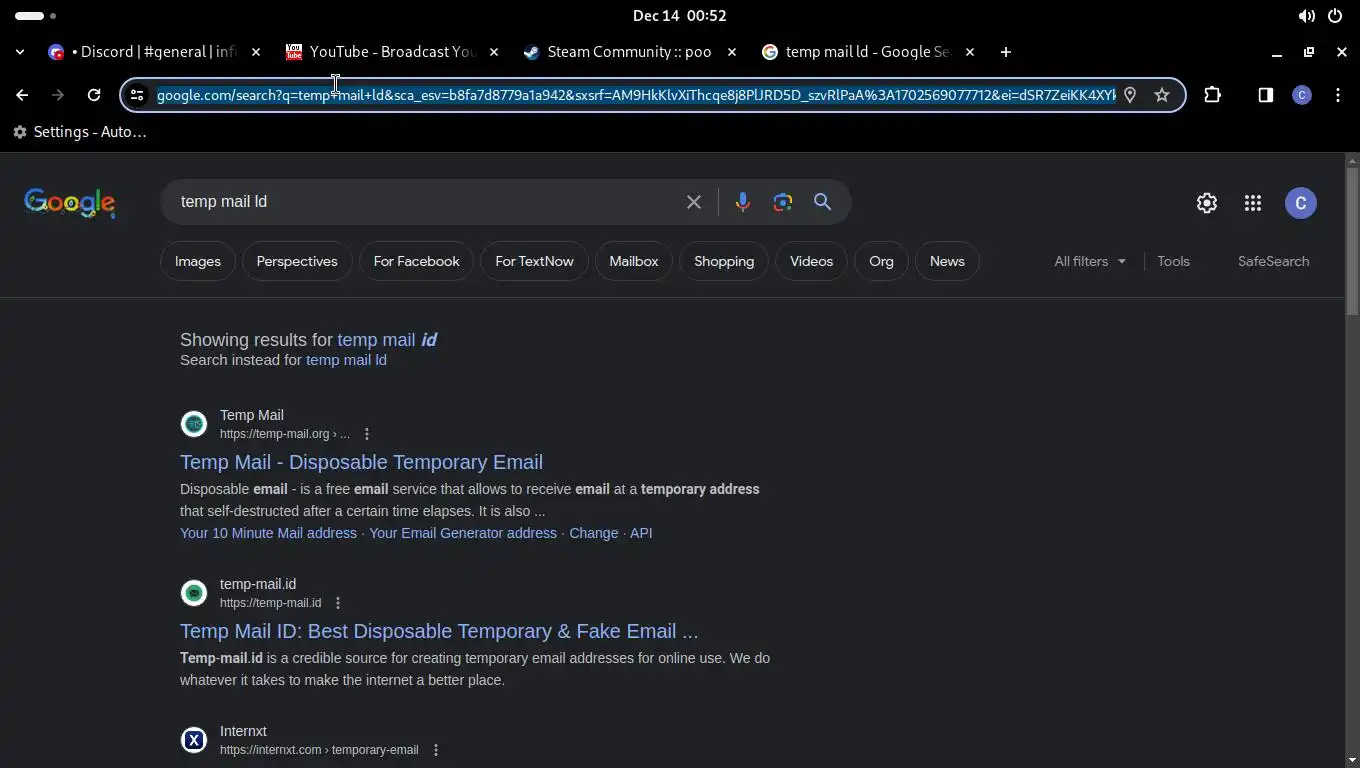The width and height of the screenshot is (1360, 768).
Task: Expand the All filters dropdown
Action: [1090, 261]
